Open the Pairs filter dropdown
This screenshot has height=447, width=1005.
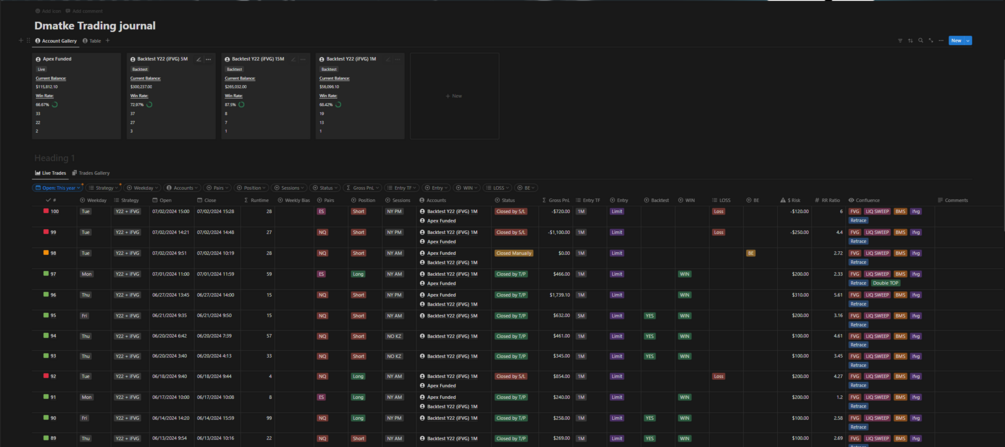click(217, 188)
